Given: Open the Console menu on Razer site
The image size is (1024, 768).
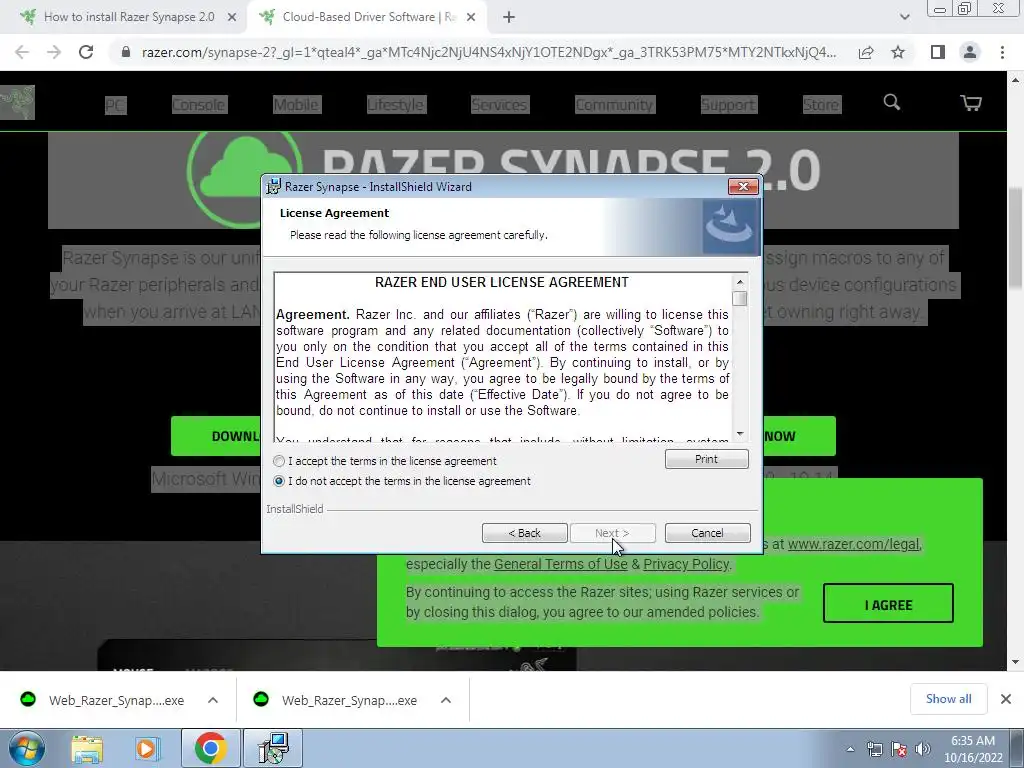Looking at the screenshot, I should tap(199, 104).
